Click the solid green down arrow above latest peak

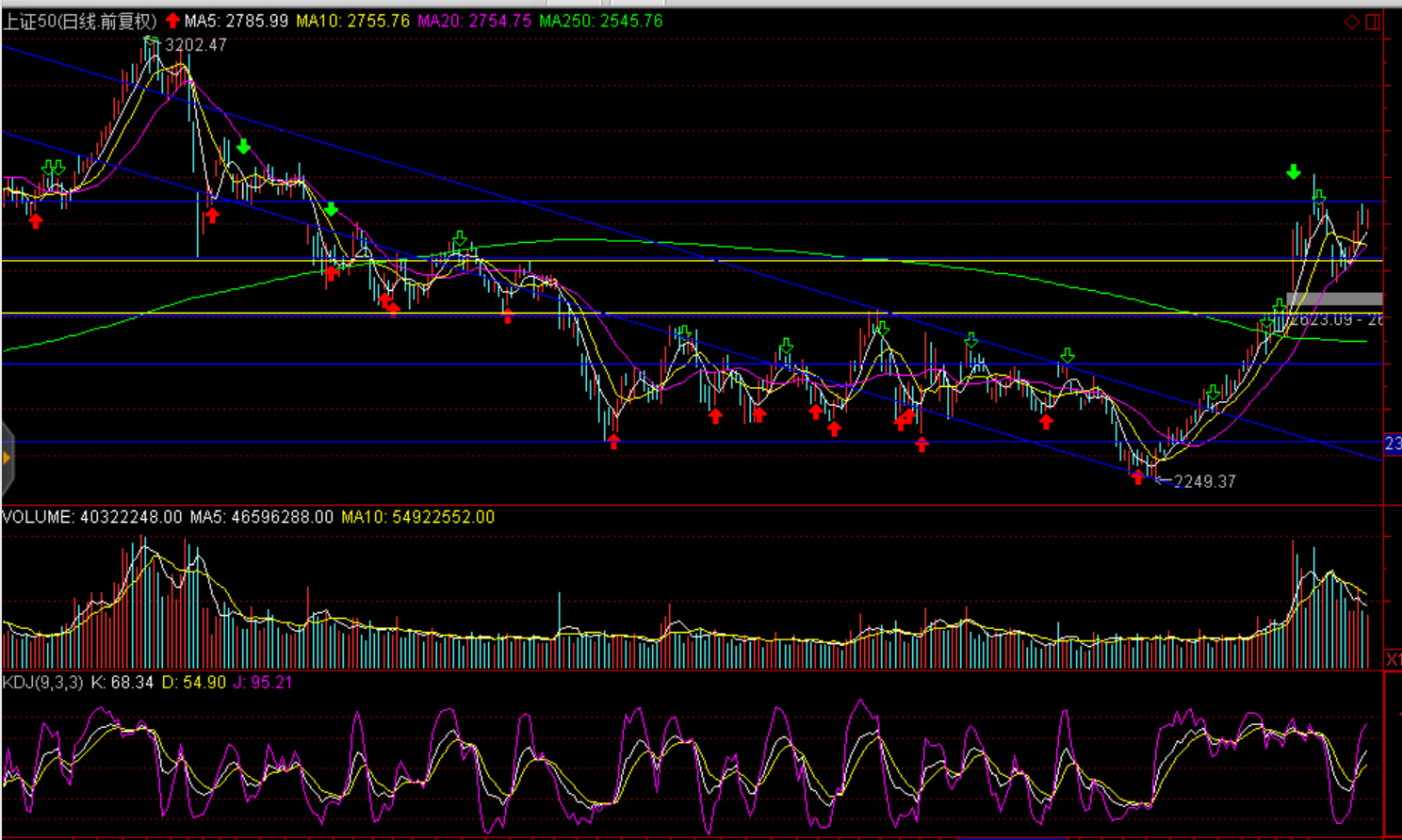tap(1294, 172)
